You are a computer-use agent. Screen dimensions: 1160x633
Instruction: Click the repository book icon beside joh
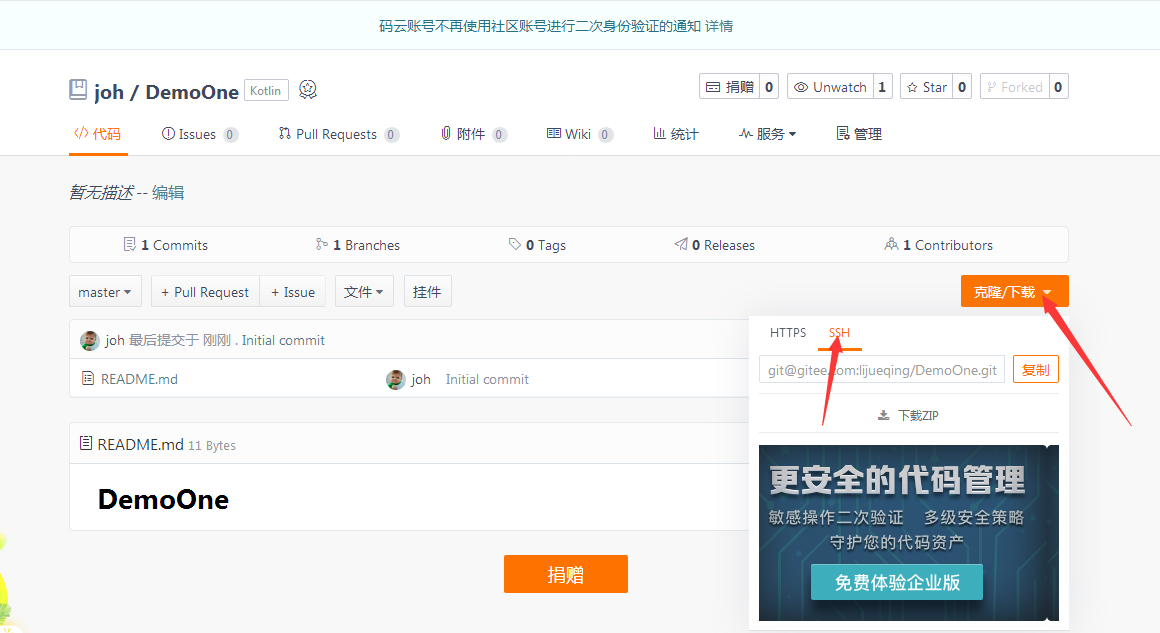(x=78, y=89)
